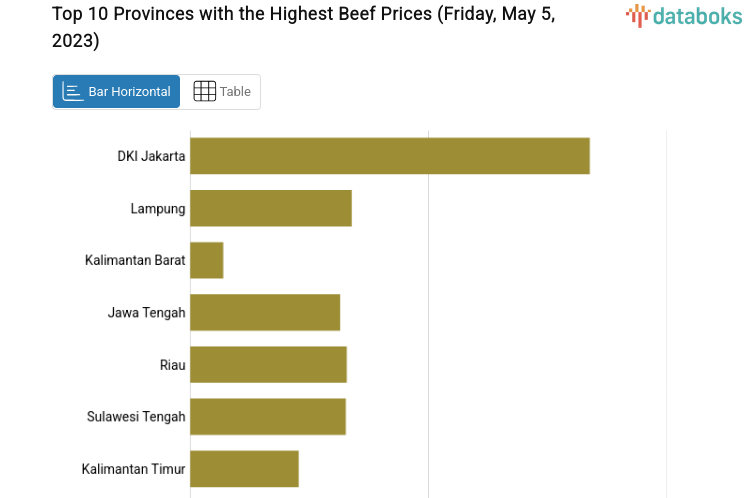The width and height of the screenshot is (753, 498).
Task: Click the Kalimantan Barat axis label
Action: pos(135,260)
